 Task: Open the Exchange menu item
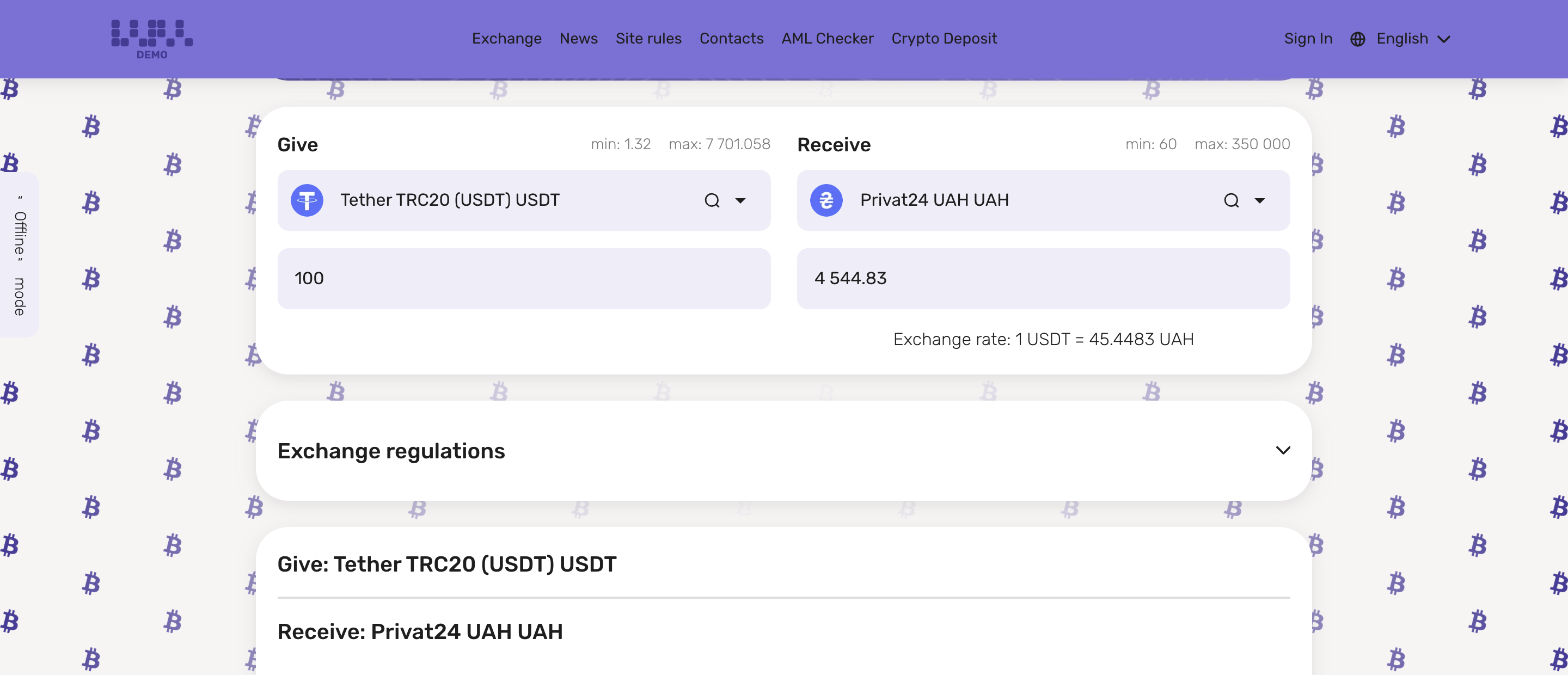pos(506,38)
